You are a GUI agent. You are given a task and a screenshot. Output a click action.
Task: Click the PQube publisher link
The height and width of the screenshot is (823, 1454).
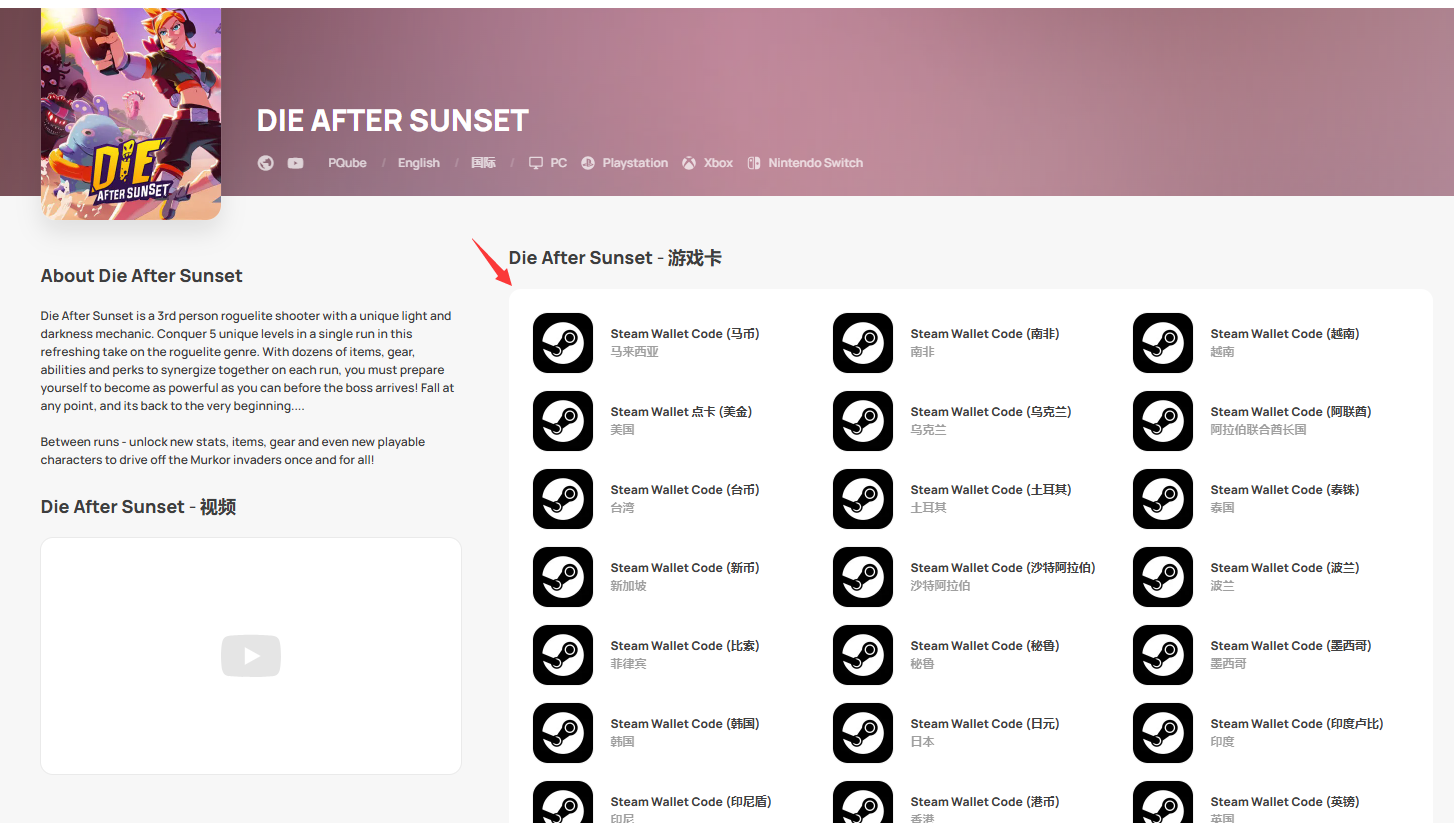click(347, 163)
